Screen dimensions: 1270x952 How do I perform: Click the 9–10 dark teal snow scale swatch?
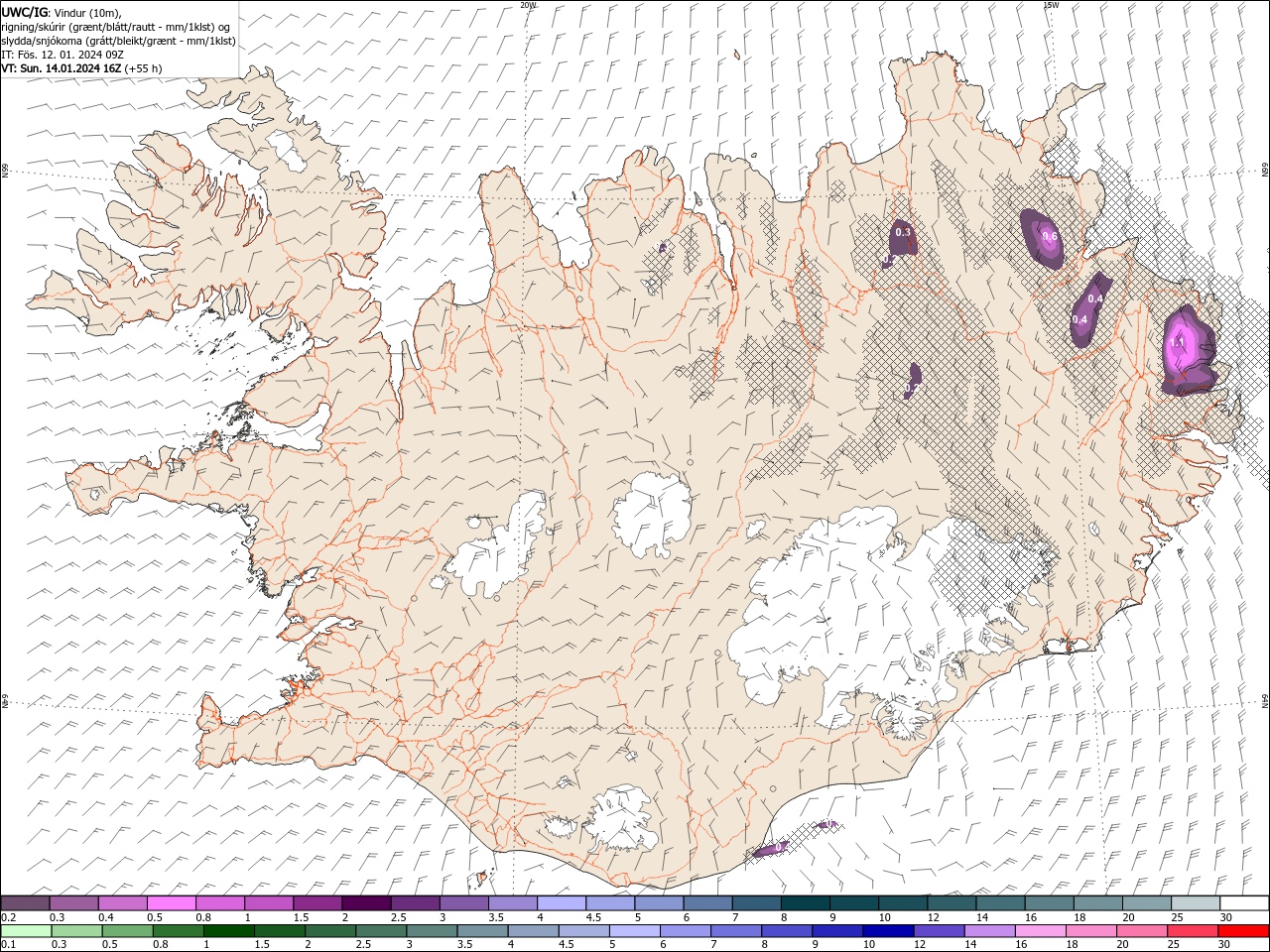[x=853, y=903]
